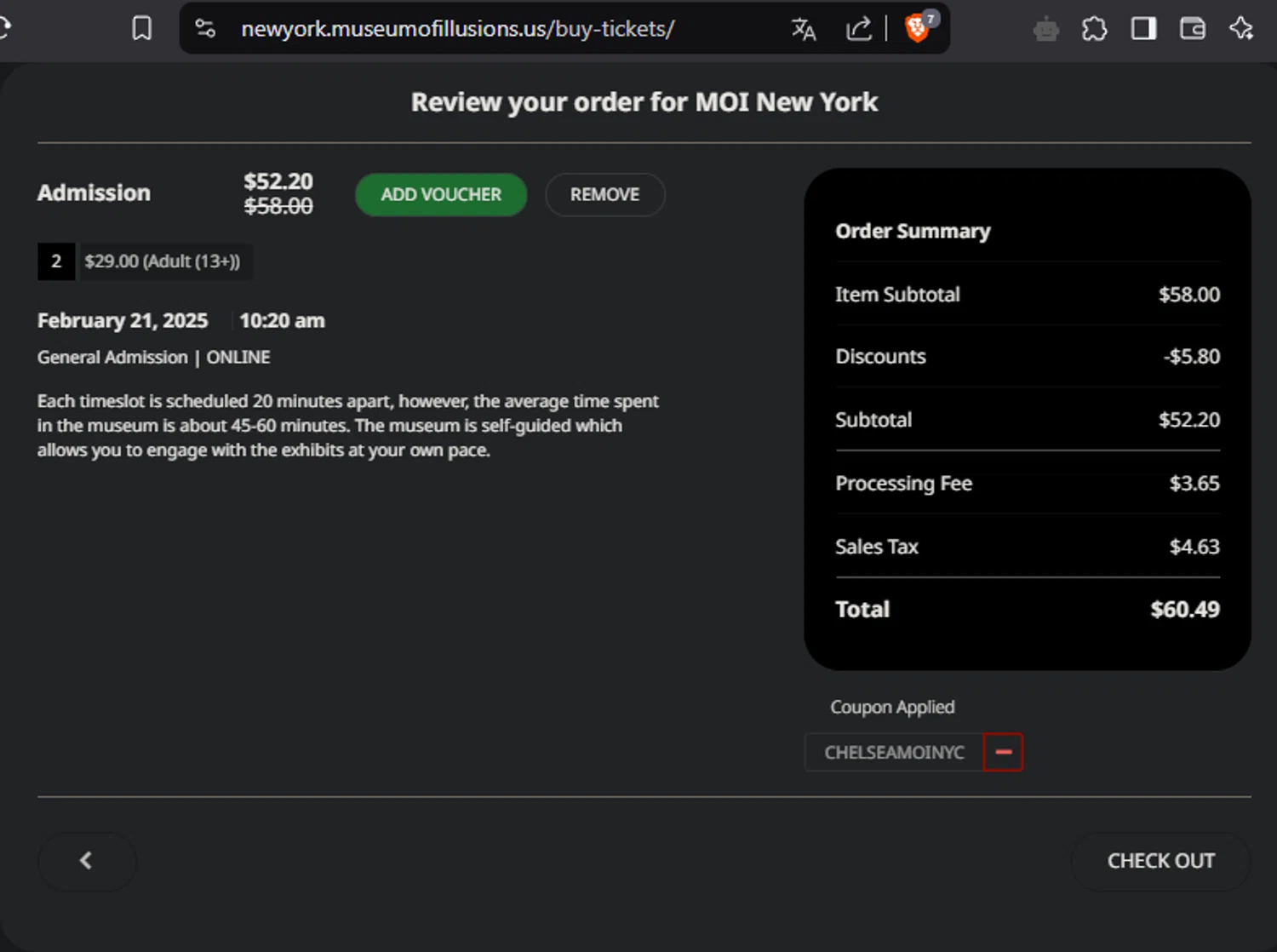Click the Sales Tax label
This screenshot has height=952, width=1277.
pos(877,547)
